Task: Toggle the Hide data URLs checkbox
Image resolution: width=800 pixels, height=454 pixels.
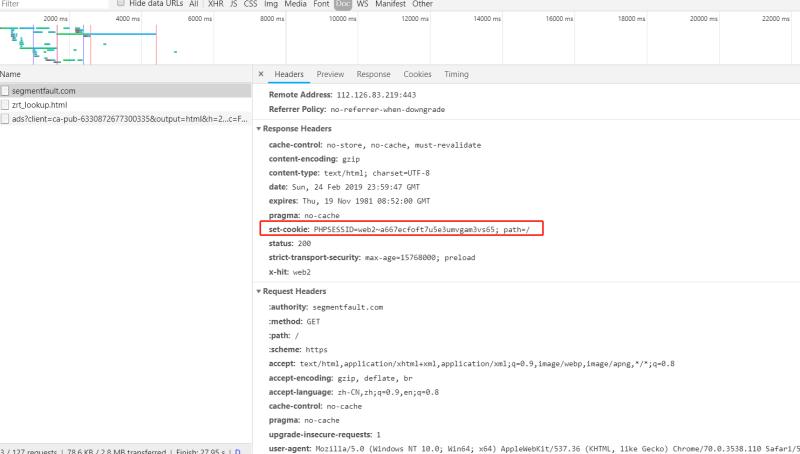Action: tap(121, 3)
